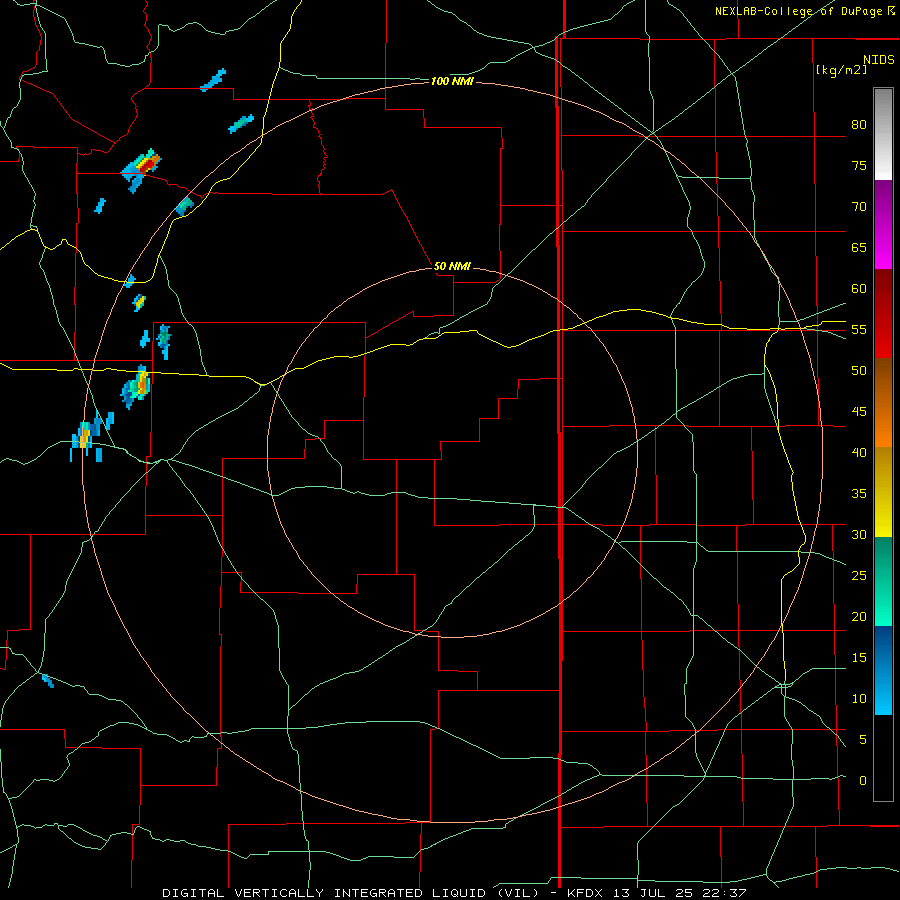Screen dimensions: 900x900
Task: Click the small isolated blue echo in the southwest
Action: click(x=48, y=681)
